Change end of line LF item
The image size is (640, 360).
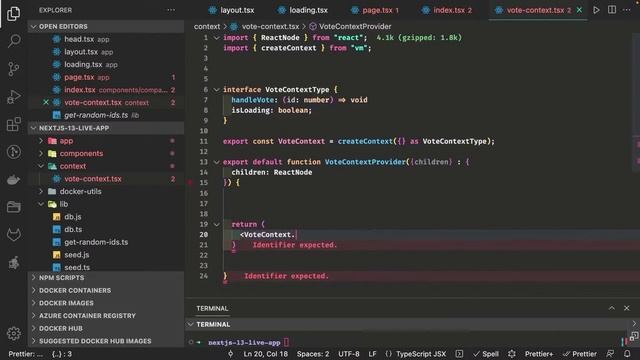tap(372, 354)
